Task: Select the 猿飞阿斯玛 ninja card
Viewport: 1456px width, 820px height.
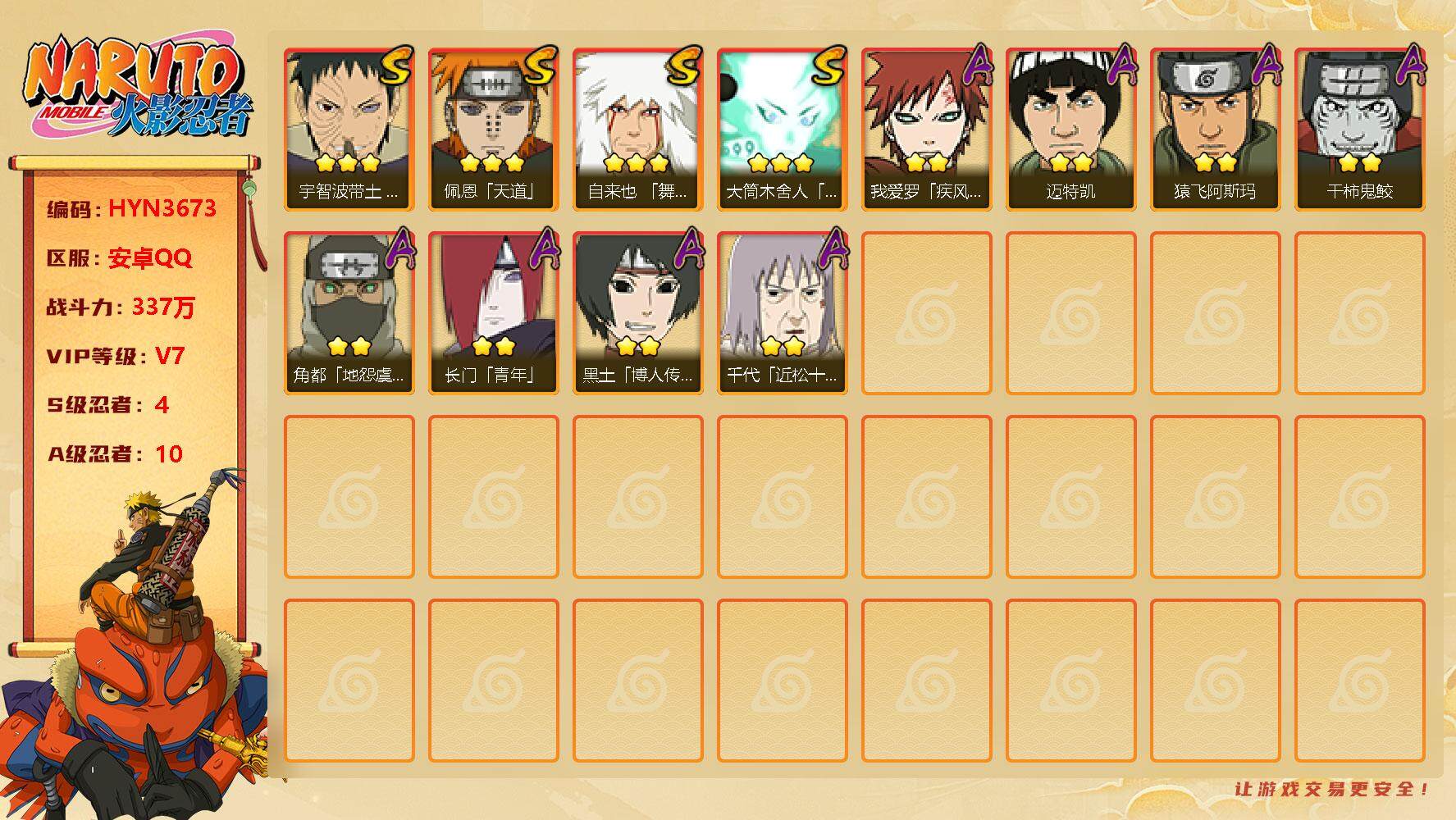Action: 1216,130
